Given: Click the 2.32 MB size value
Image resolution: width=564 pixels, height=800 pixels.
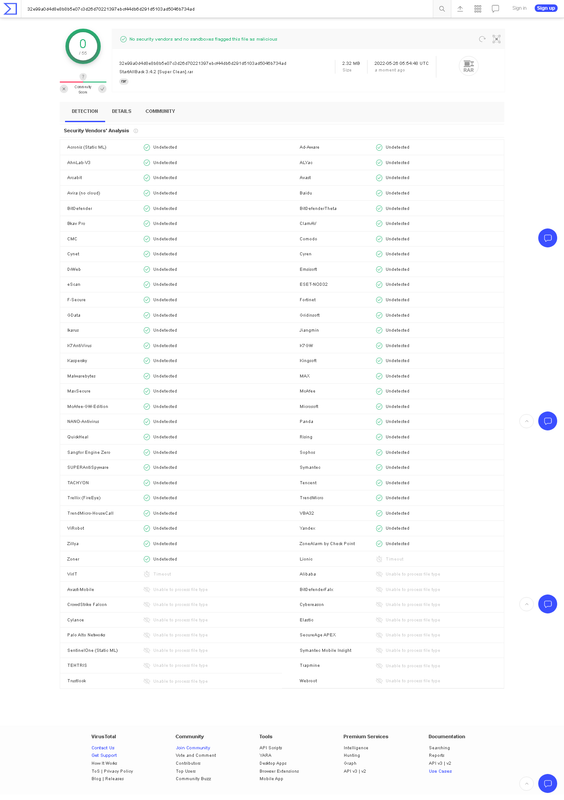Looking at the screenshot, I should point(351,63).
